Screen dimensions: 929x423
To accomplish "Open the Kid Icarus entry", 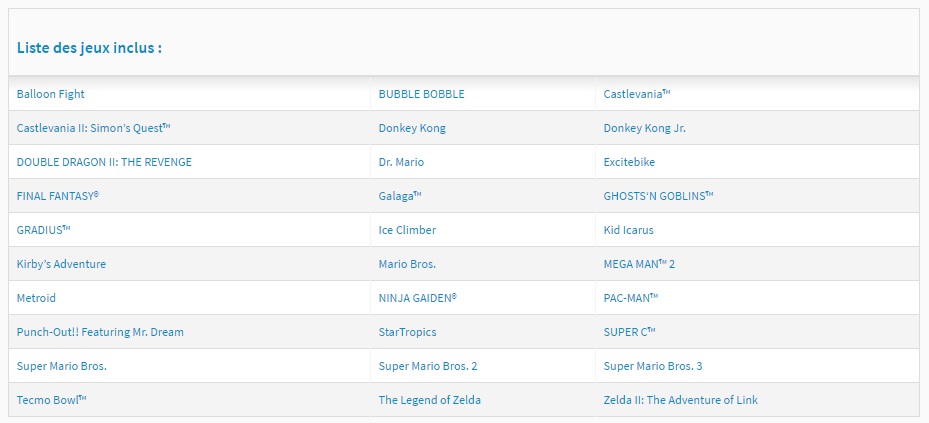I will [x=629, y=230].
